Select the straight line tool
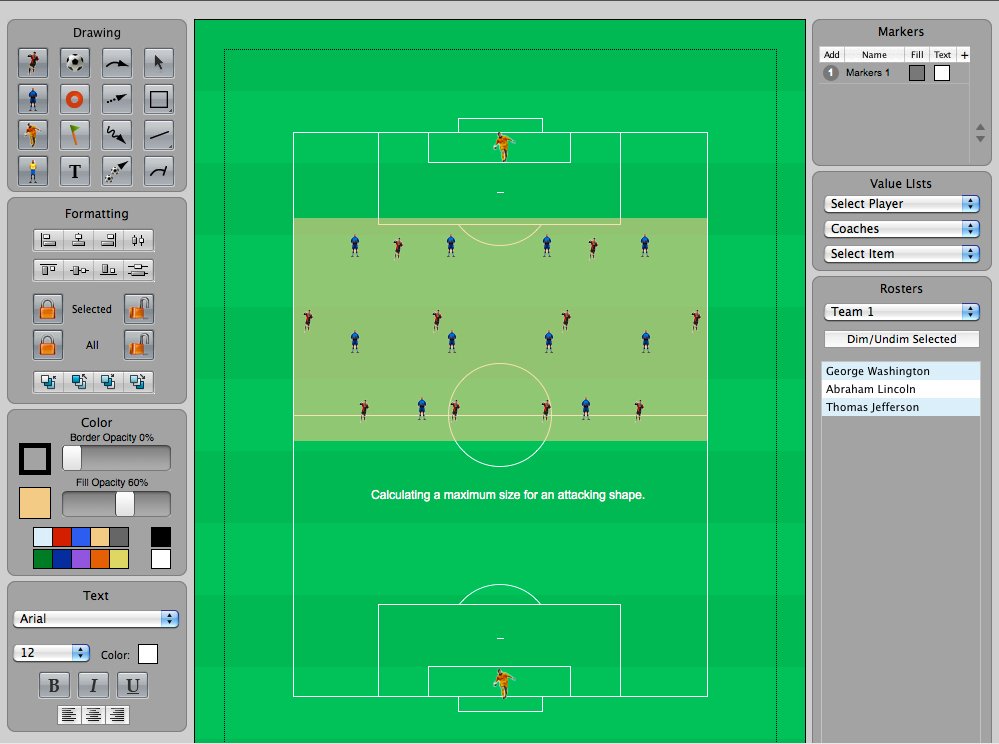Image resolution: width=999 pixels, height=744 pixels. click(x=159, y=135)
